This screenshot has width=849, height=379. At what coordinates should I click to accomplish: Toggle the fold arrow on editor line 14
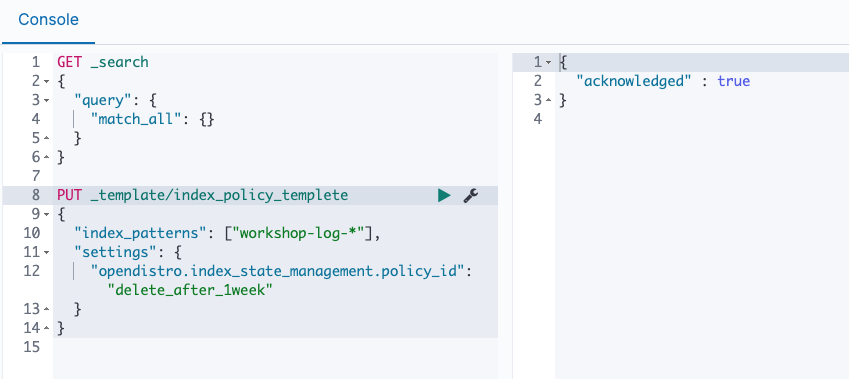[x=46, y=328]
